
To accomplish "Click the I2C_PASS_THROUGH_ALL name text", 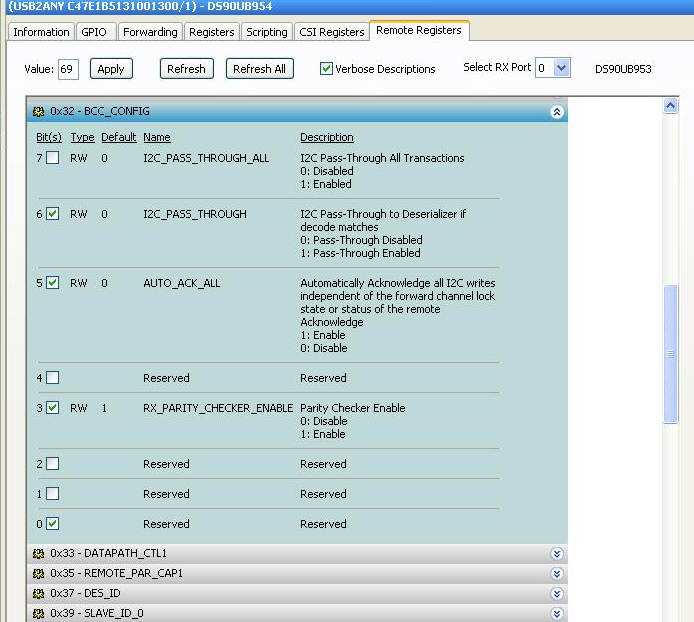I will 206,158.
